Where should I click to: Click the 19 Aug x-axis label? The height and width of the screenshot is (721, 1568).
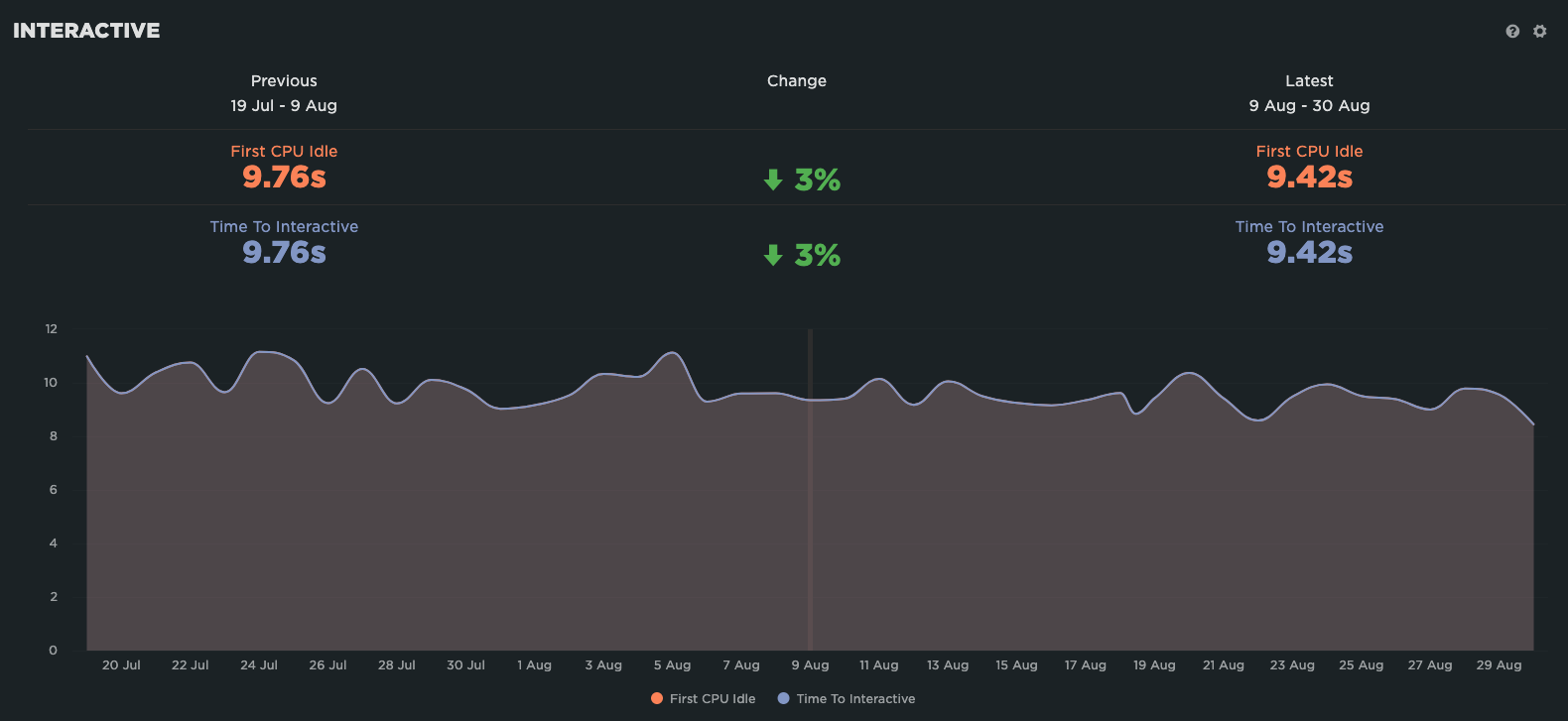1154,665
